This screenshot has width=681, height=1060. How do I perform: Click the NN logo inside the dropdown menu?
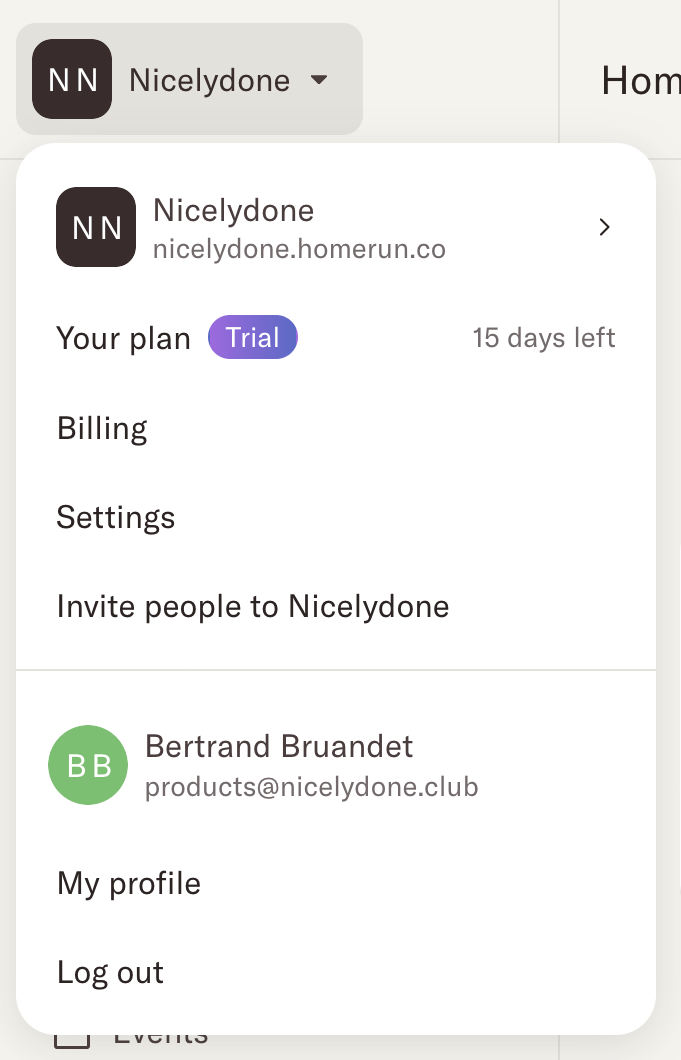(95, 227)
